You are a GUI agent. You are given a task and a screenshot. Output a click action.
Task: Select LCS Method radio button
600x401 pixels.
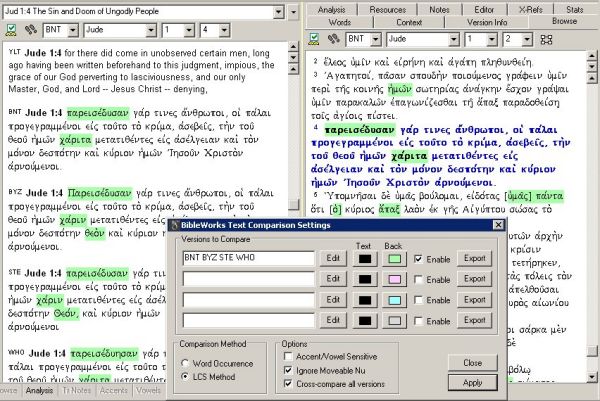pyautogui.click(x=185, y=377)
